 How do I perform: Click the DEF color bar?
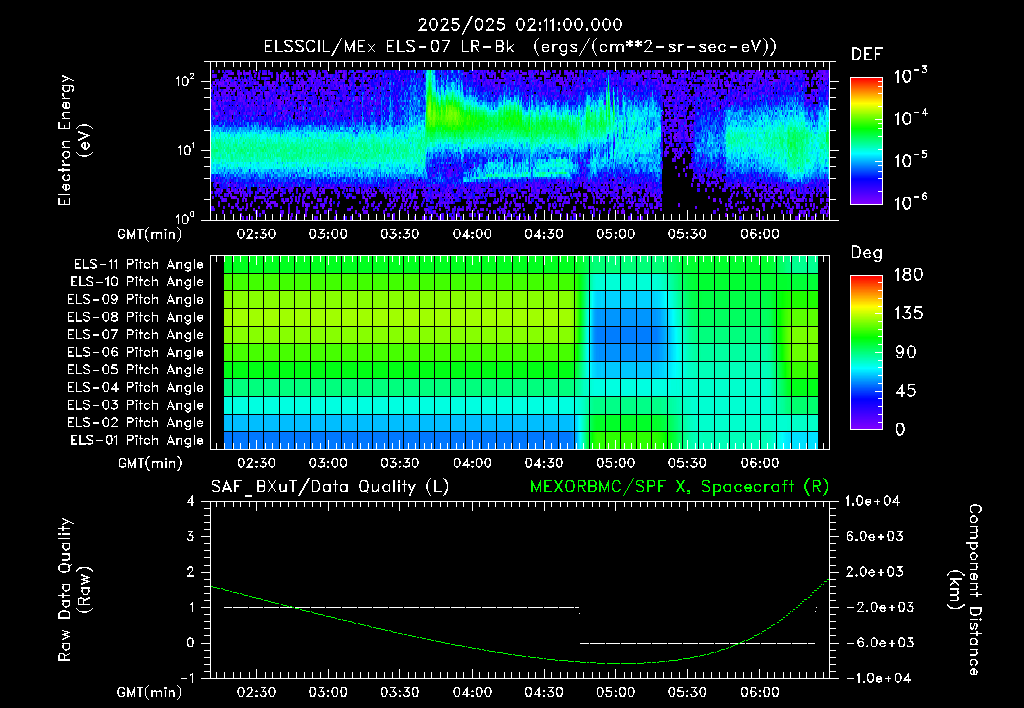pos(866,141)
